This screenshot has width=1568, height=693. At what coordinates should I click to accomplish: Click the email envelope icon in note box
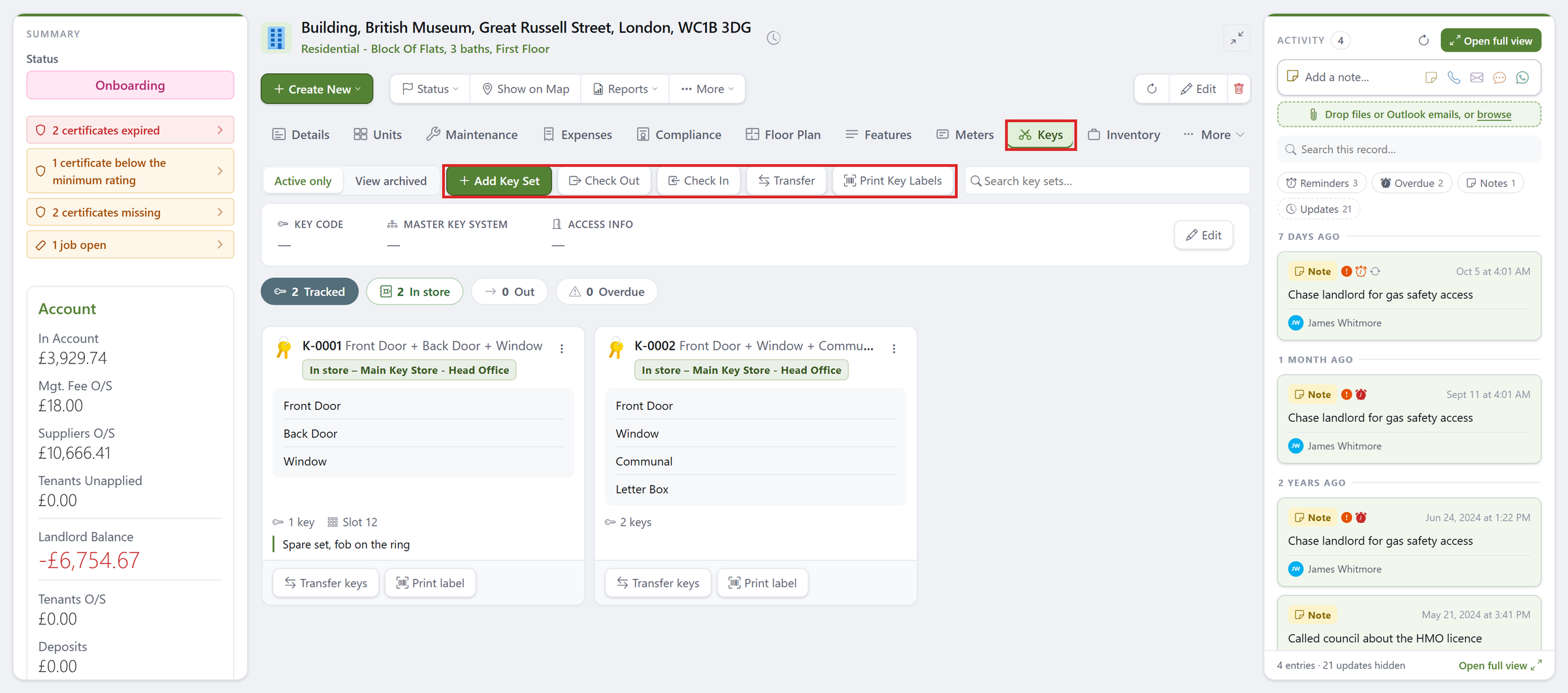pos(1477,77)
